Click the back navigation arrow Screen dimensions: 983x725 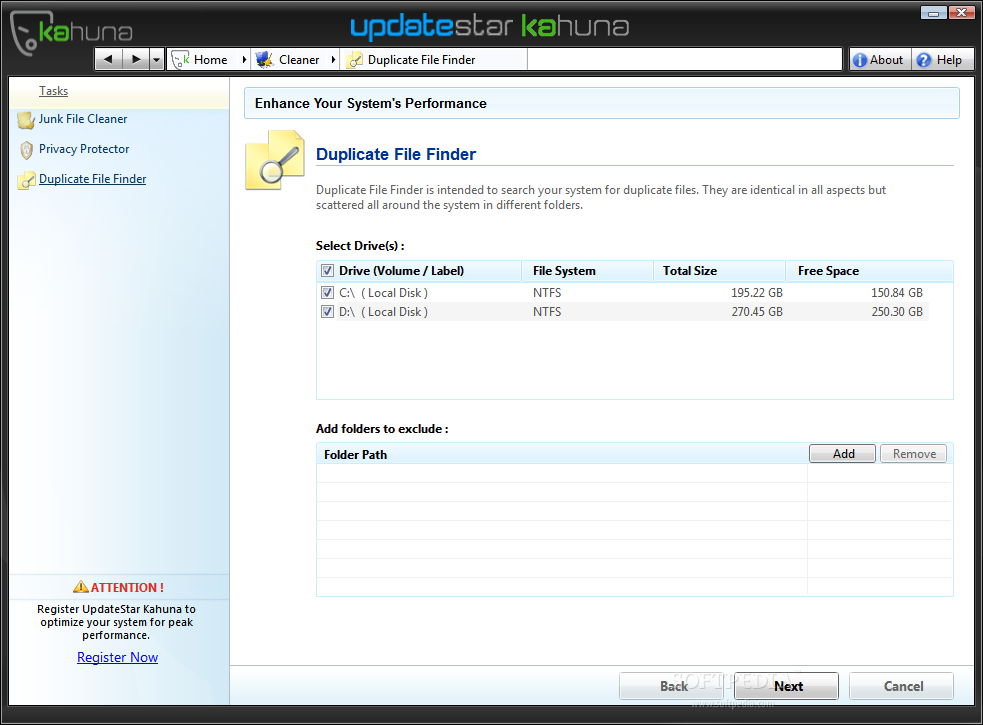pyautogui.click(x=108, y=60)
